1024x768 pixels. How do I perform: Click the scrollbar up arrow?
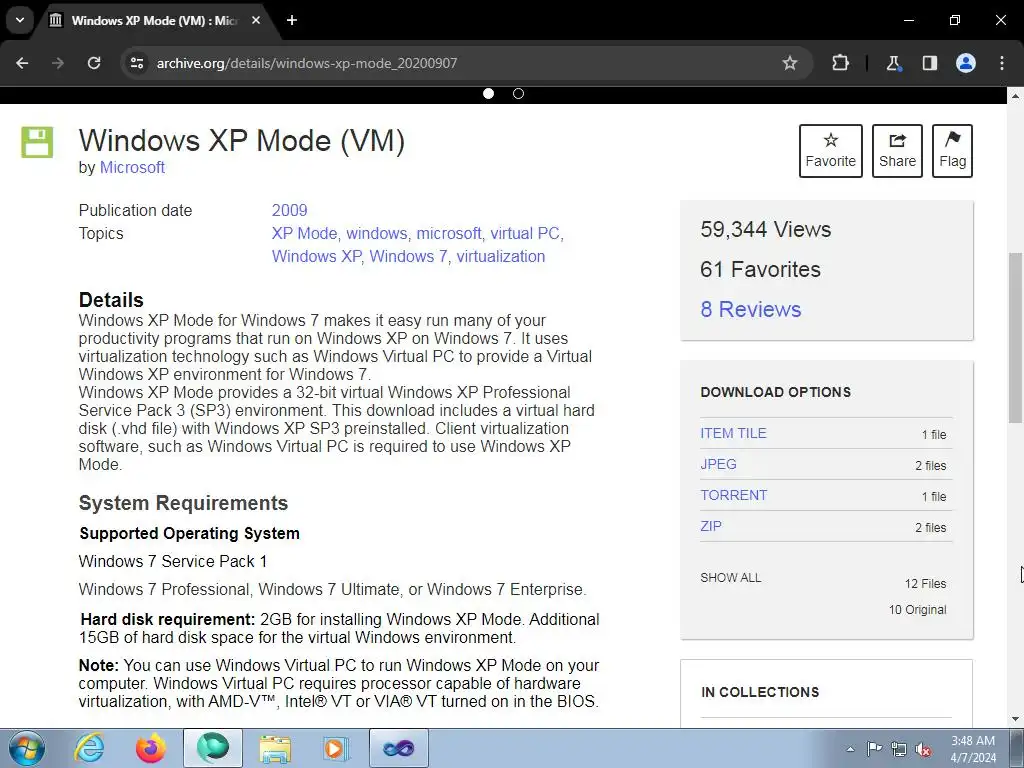tap(1015, 97)
